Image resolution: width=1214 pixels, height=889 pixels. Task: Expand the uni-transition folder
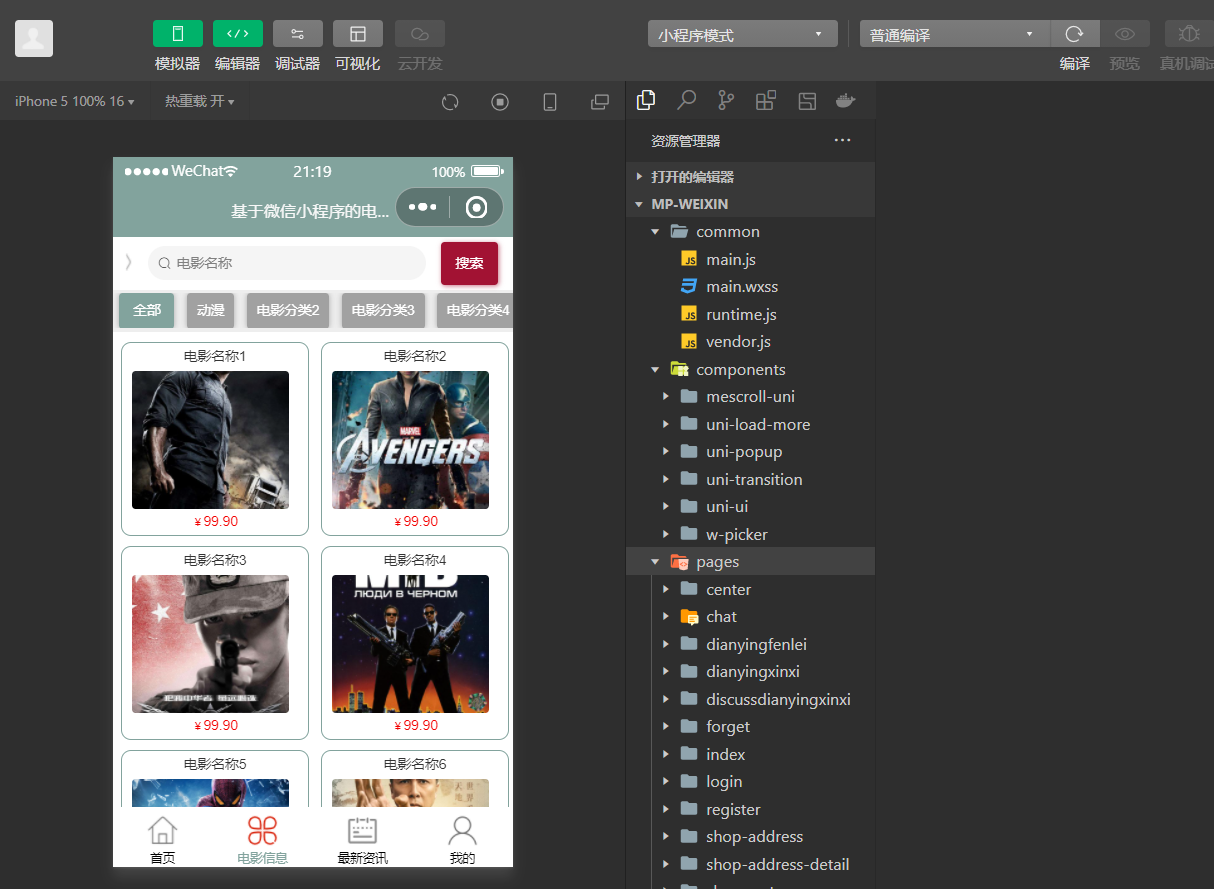coord(751,479)
